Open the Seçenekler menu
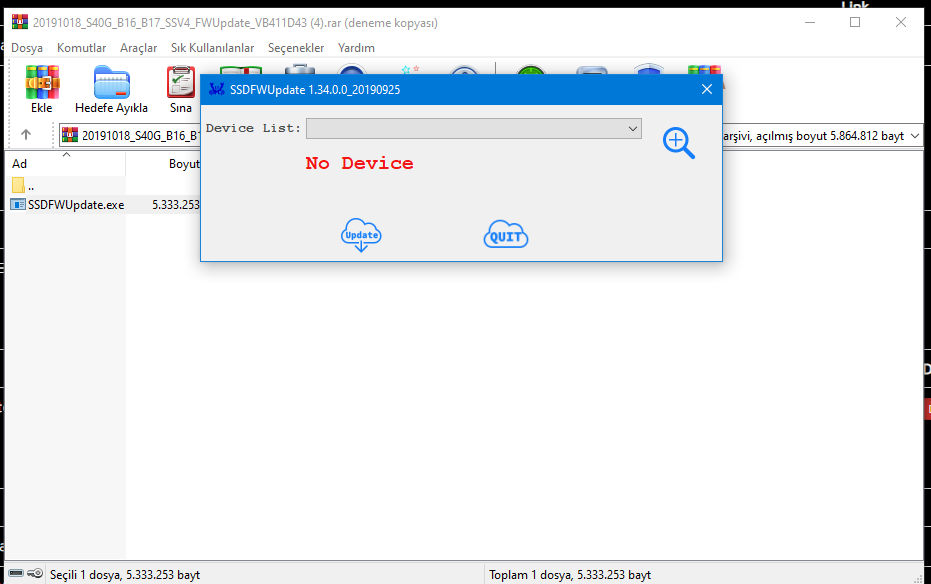The image size is (931, 584). click(296, 47)
